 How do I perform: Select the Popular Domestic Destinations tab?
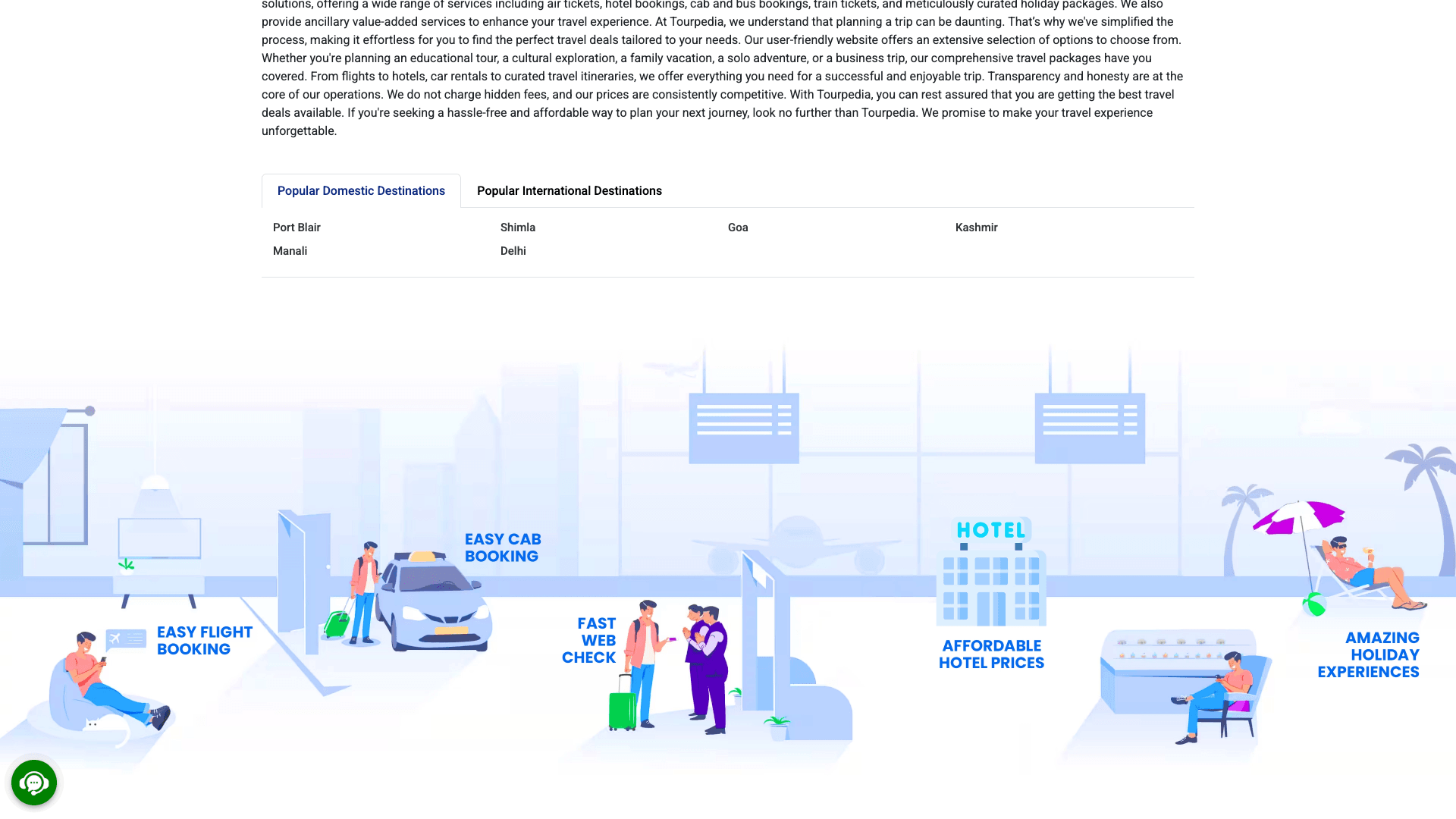(361, 190)
